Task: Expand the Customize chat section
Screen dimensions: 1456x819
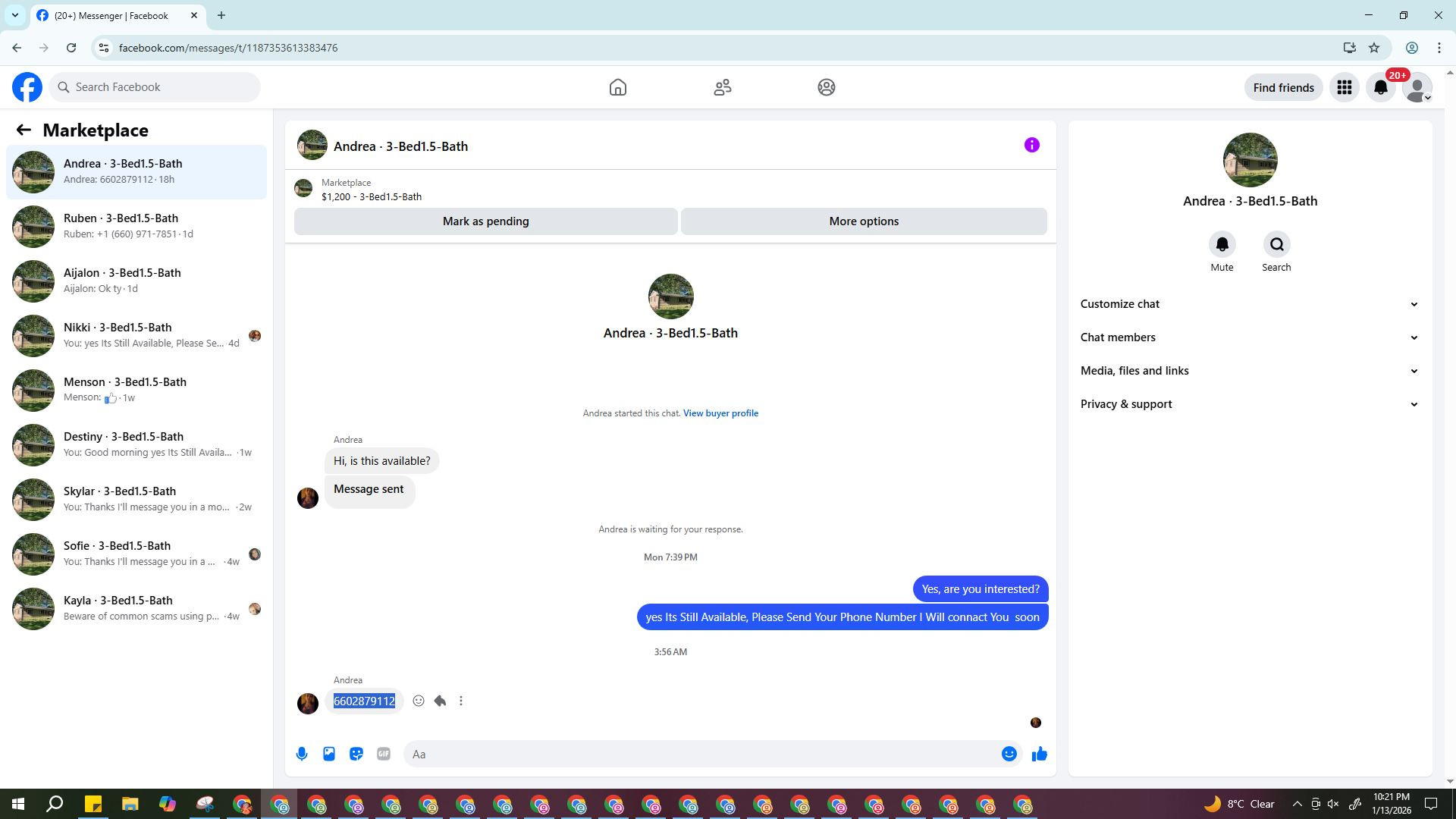Action: pos(1249,304)
